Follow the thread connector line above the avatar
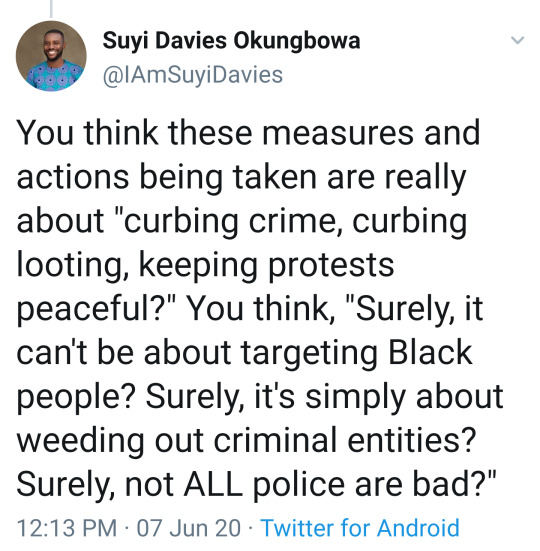 click(x=51, y=8)
